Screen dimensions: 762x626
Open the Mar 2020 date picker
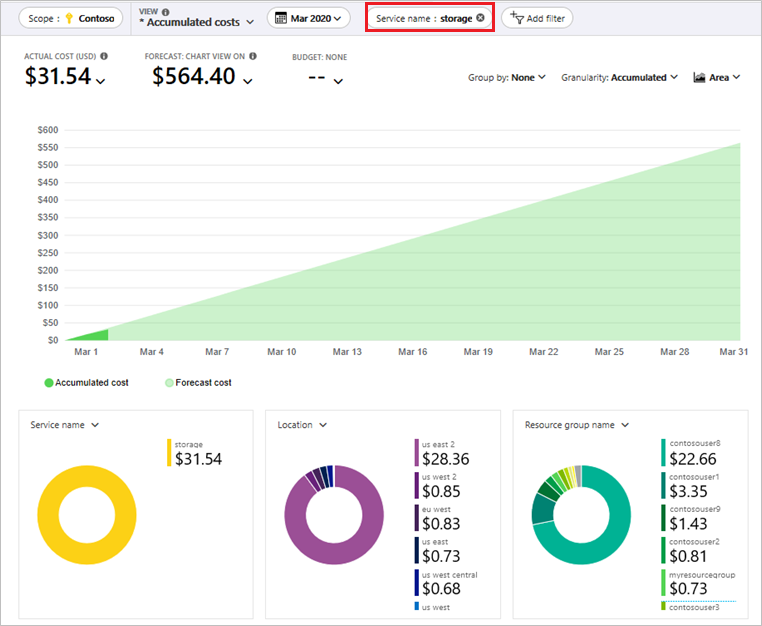[308, 18]
